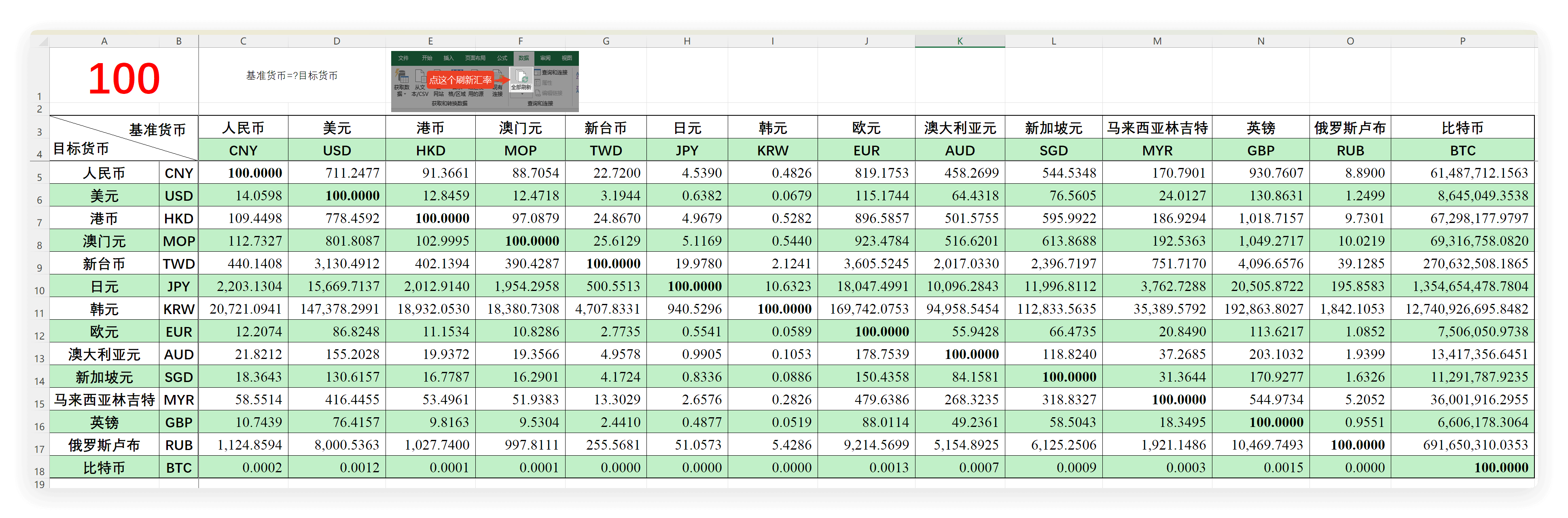This screenshot has height=518, width=1568.
Task: Select the USD column code cell
Action: click(337, 151)
